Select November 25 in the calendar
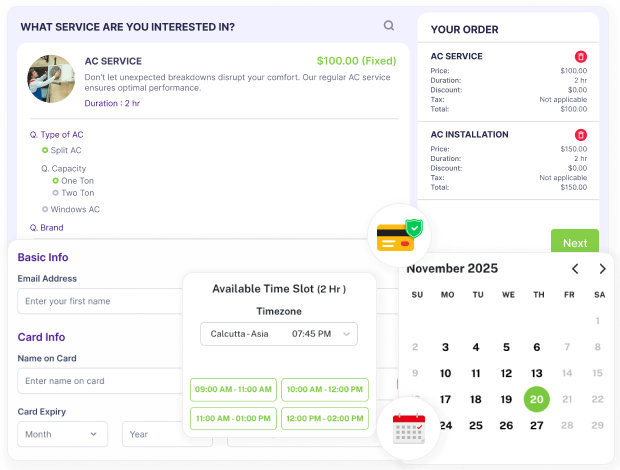 [476, 425]
